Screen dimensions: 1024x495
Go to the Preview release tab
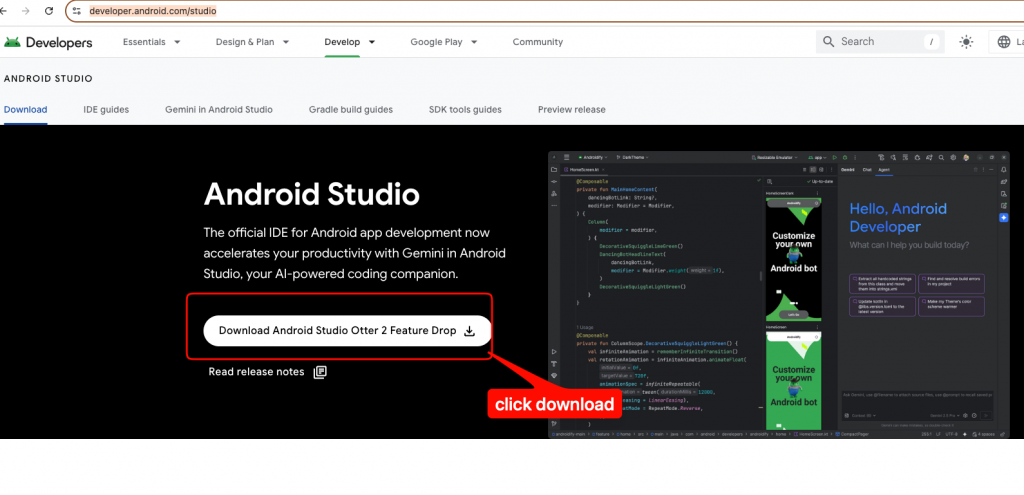tap(571, 109)
